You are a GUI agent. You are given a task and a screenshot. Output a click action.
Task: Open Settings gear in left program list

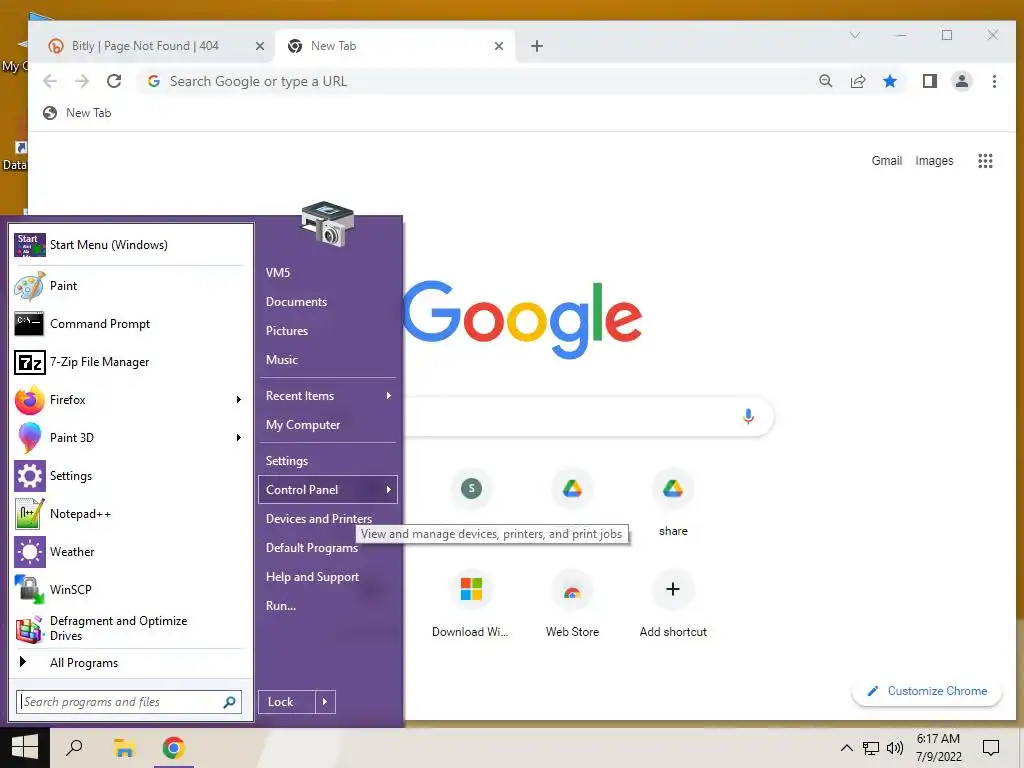(x=129, y=475)
